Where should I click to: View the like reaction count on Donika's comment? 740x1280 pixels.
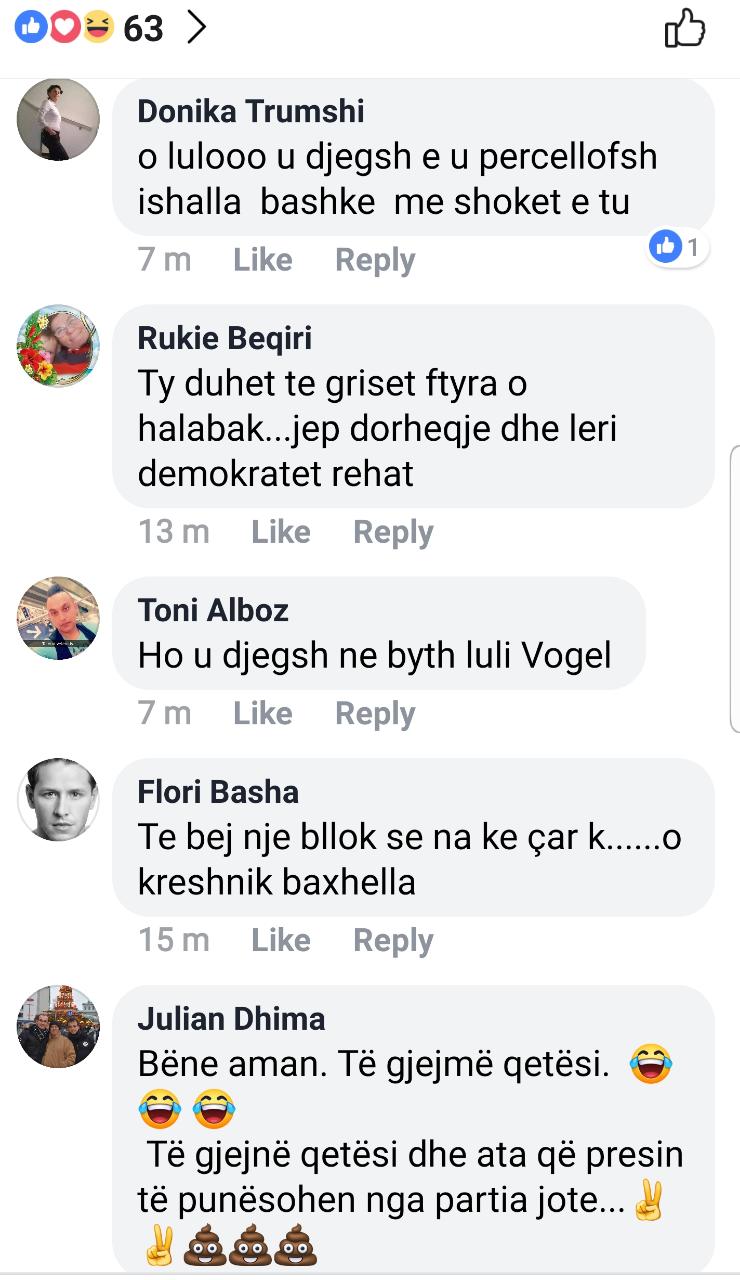(x=678, y=247)
